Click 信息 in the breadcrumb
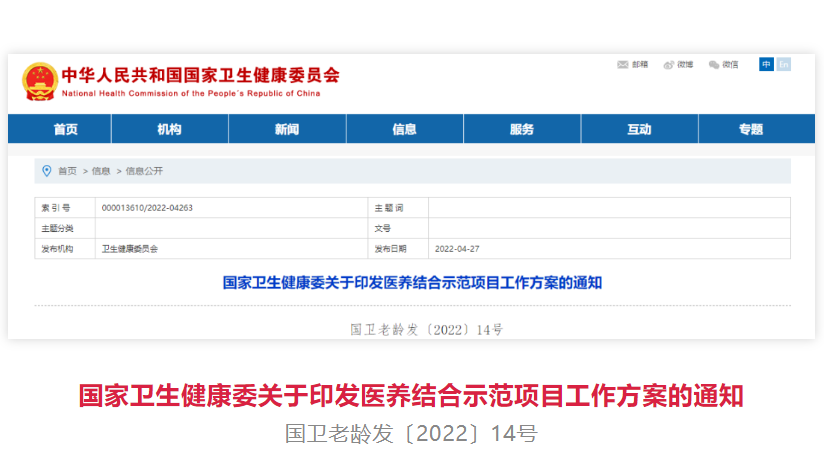Viewport: 824px width, 458px height. (x=101, y=171)
